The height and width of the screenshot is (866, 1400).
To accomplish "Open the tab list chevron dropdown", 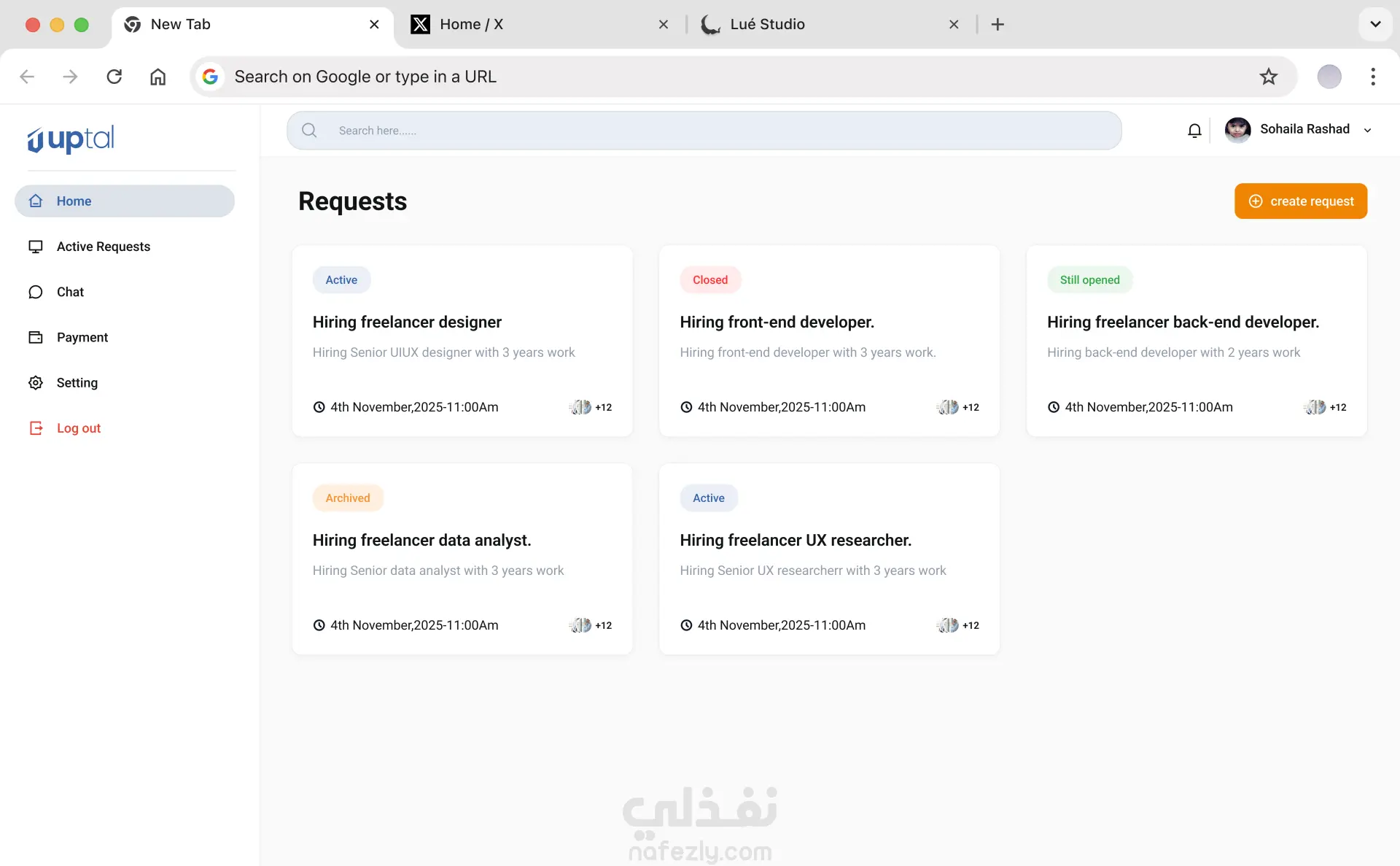I will pyautogui.click(x=1375, y=24).
